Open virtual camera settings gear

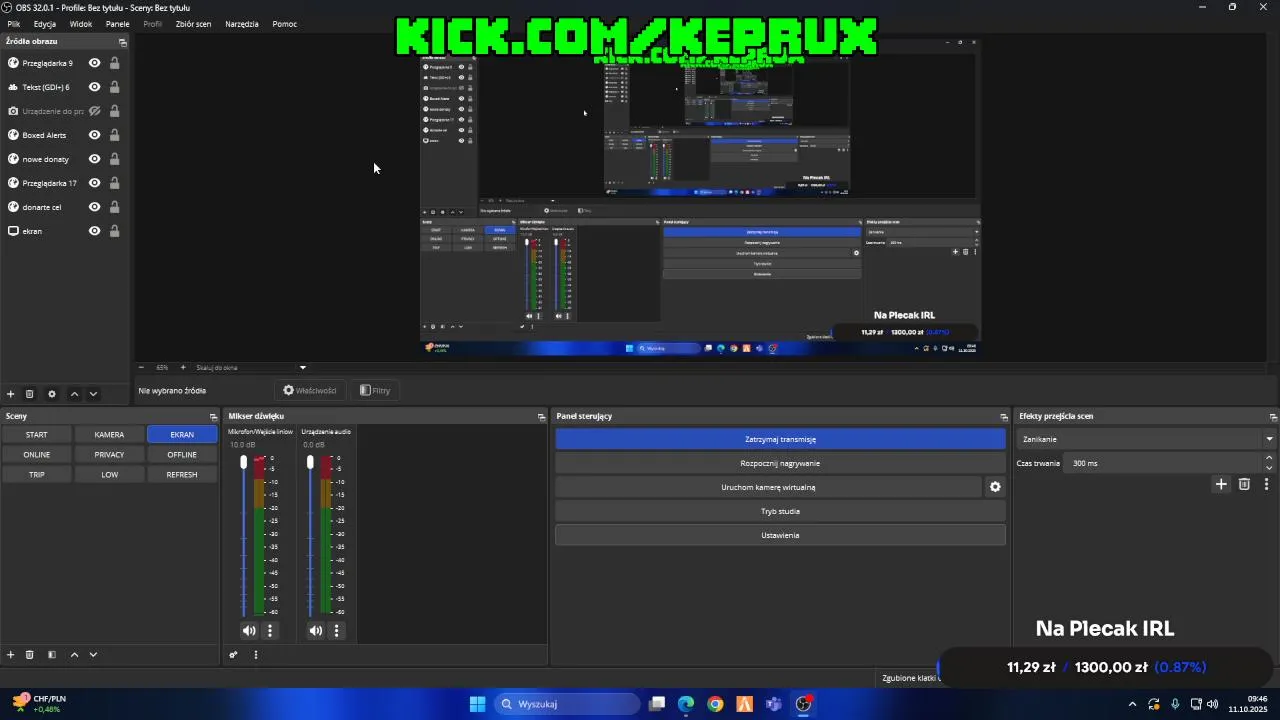point(995,487)
